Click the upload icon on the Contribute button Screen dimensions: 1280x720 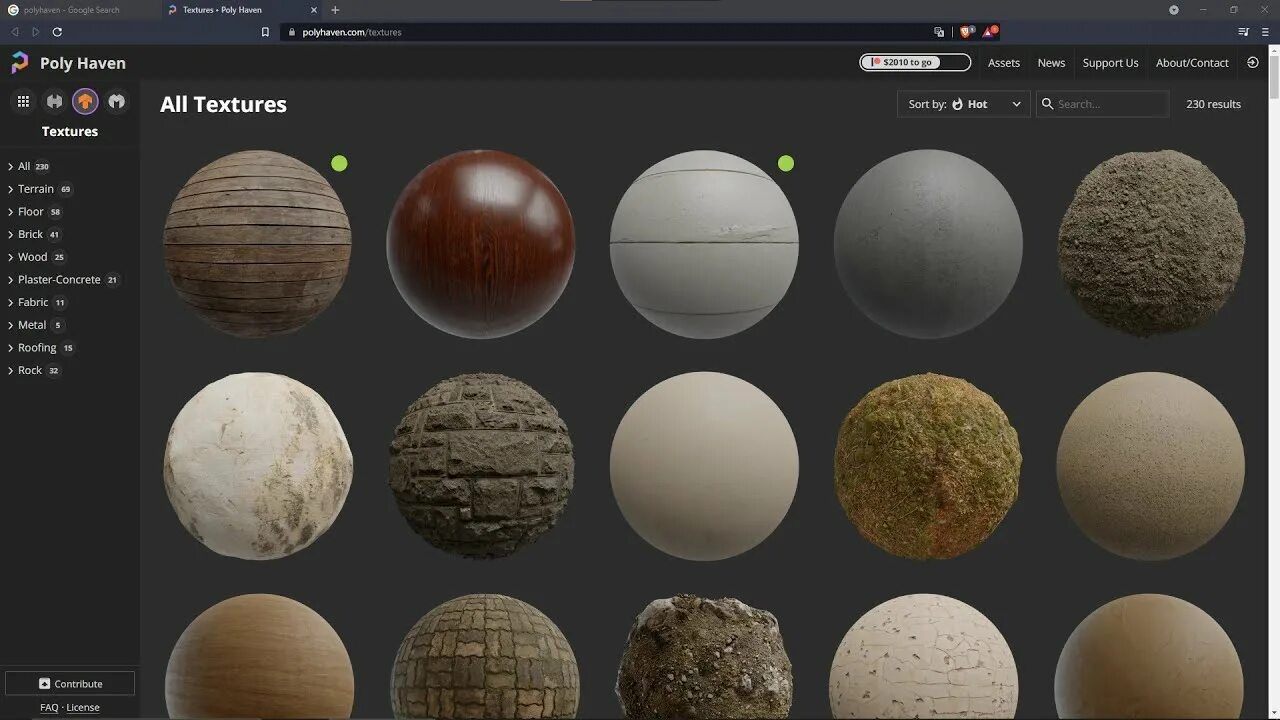click(x=44, y=684)
